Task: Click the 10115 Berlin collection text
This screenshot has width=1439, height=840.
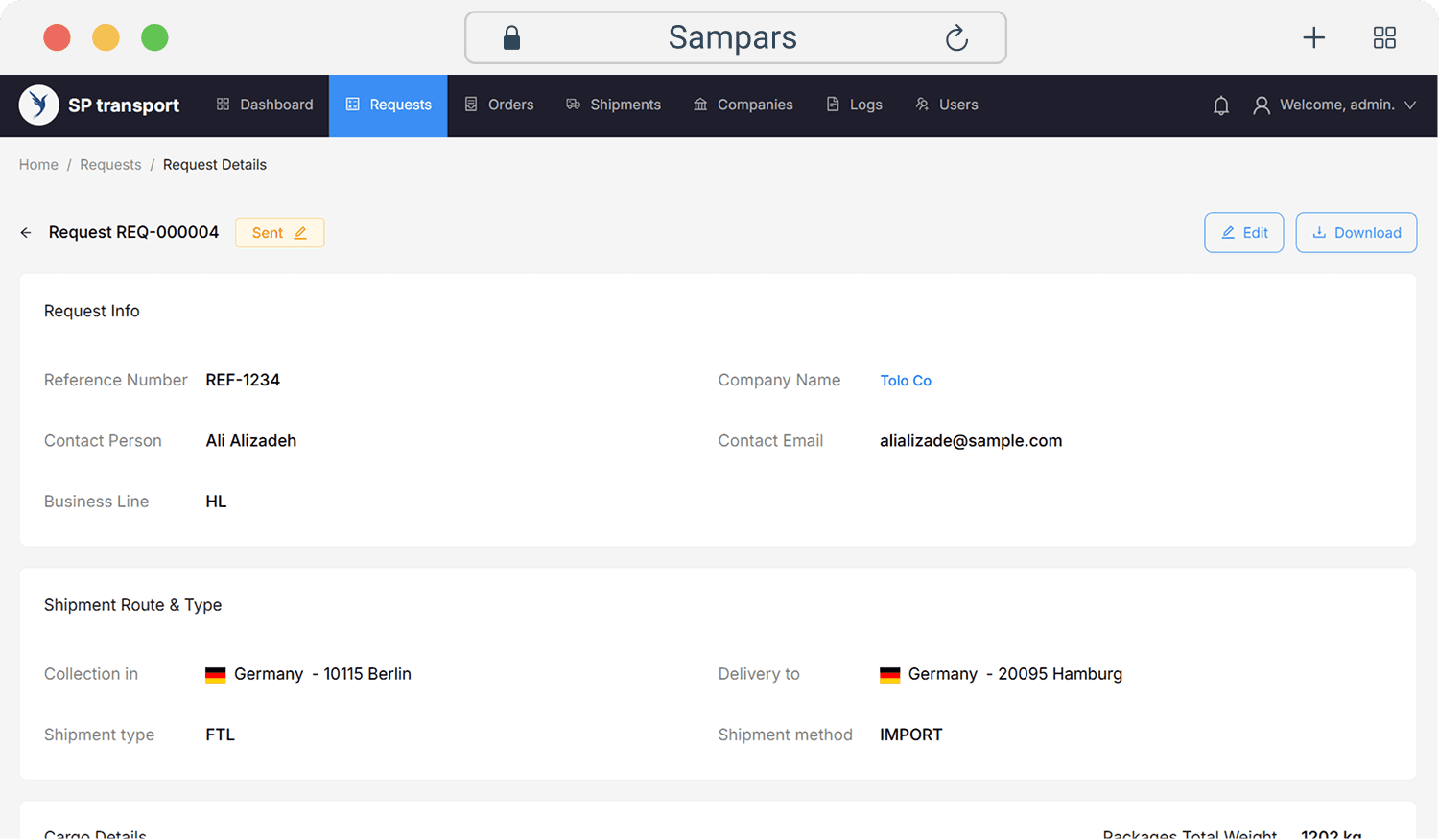Action: (x=367, y=674)
